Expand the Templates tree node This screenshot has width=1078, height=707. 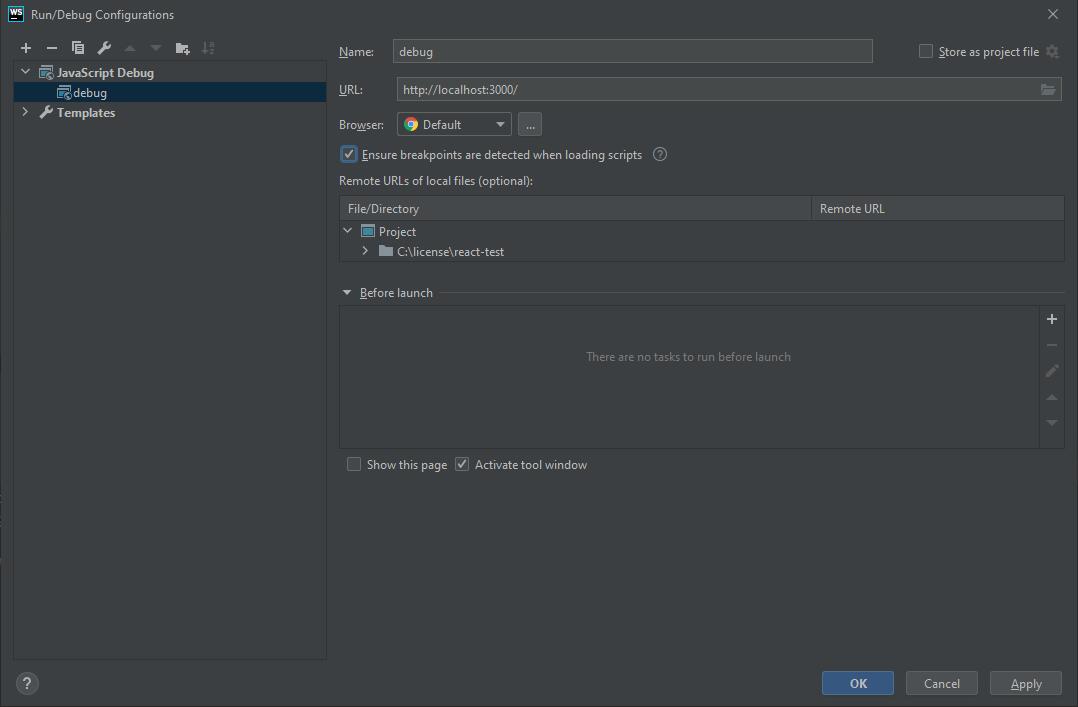pyautogui.click(x=25, y=113)
